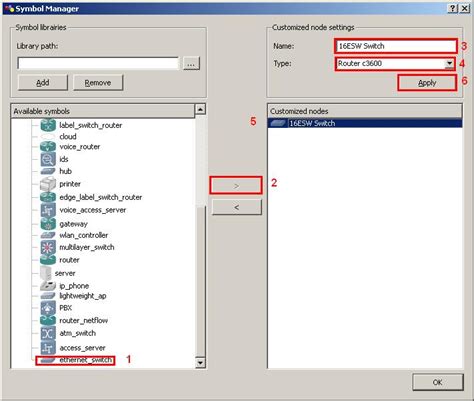Select the multilayer_switch icon

(x=48, y=247)
